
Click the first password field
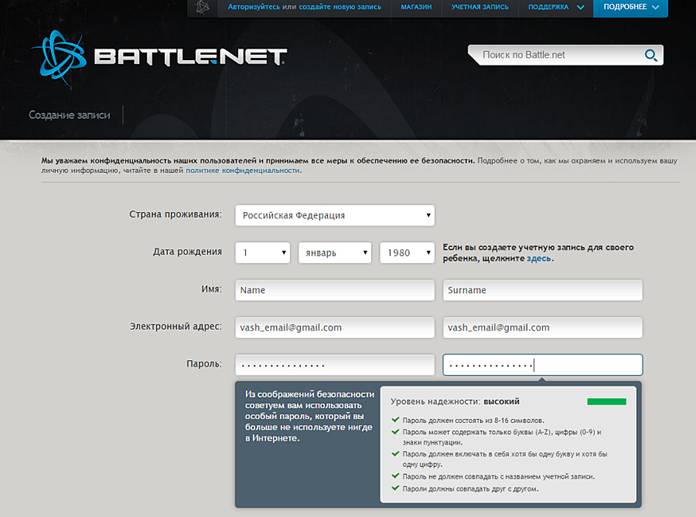coord(335,365)
